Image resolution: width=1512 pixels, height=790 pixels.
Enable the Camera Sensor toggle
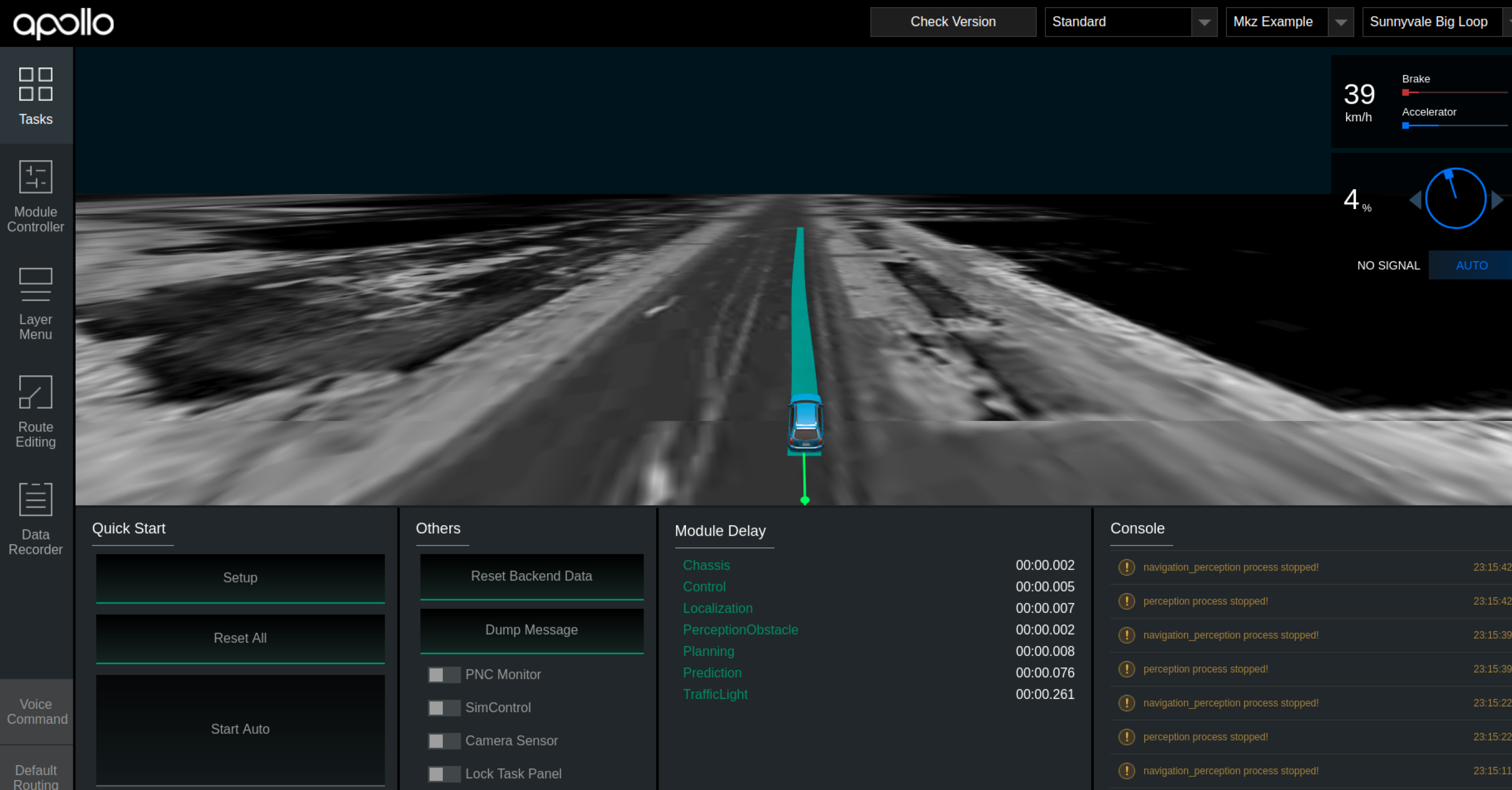[x=444, y=741]
